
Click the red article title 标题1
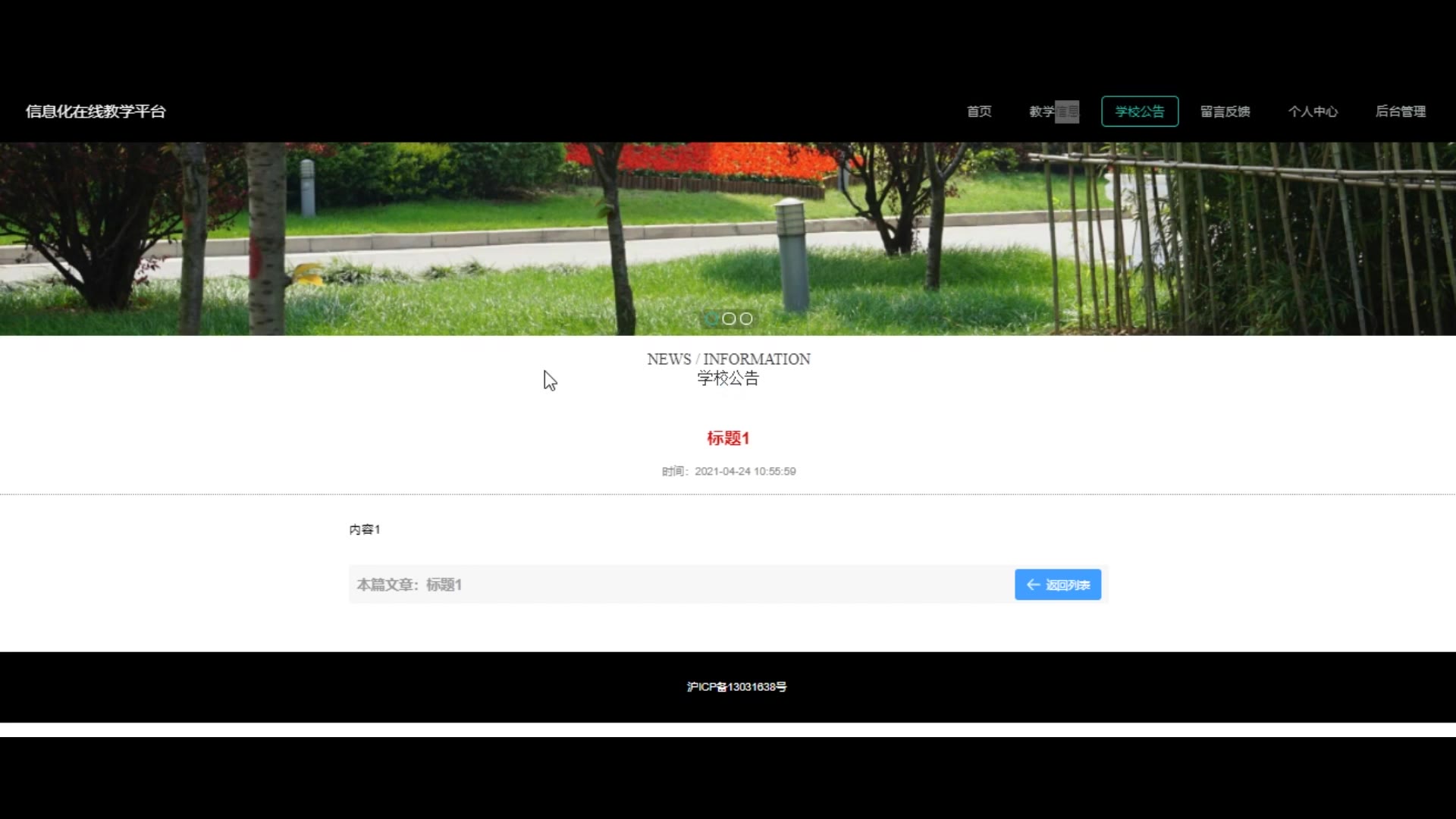coord(728,438)
